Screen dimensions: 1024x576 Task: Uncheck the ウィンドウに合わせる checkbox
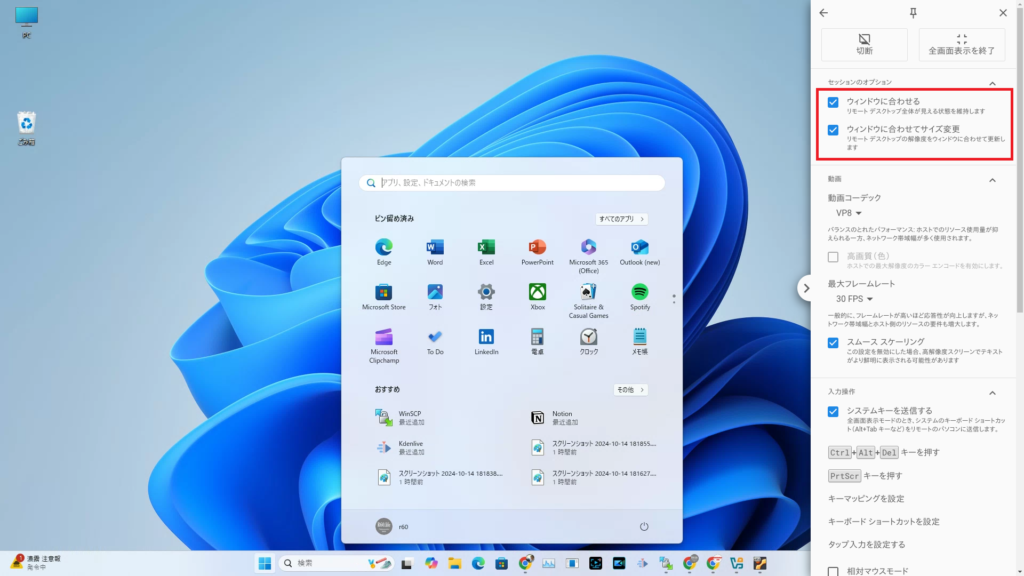pyautogui.click(x=833, y=102)
